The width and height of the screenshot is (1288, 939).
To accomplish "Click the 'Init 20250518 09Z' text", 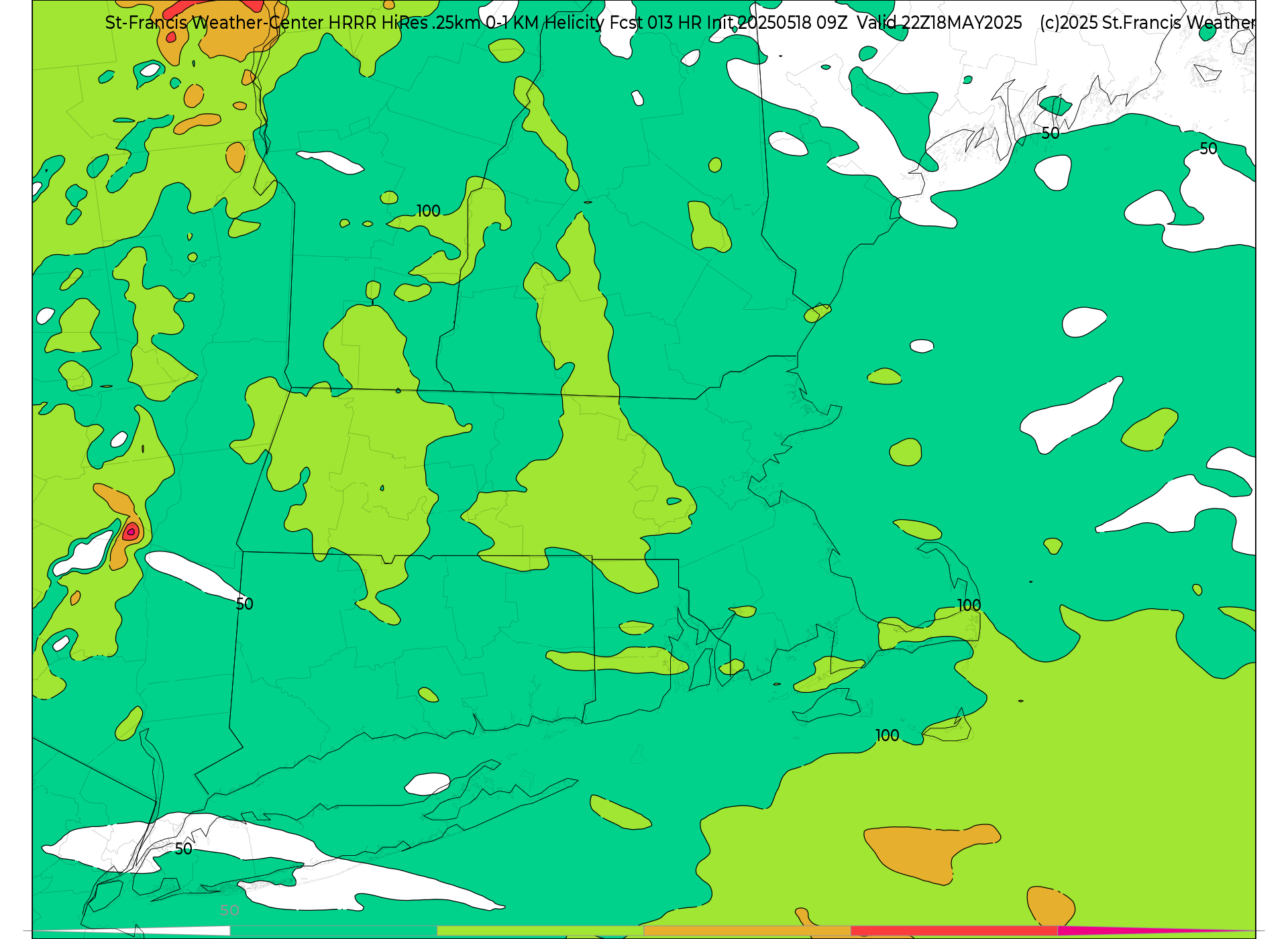I will click(777, 23).
